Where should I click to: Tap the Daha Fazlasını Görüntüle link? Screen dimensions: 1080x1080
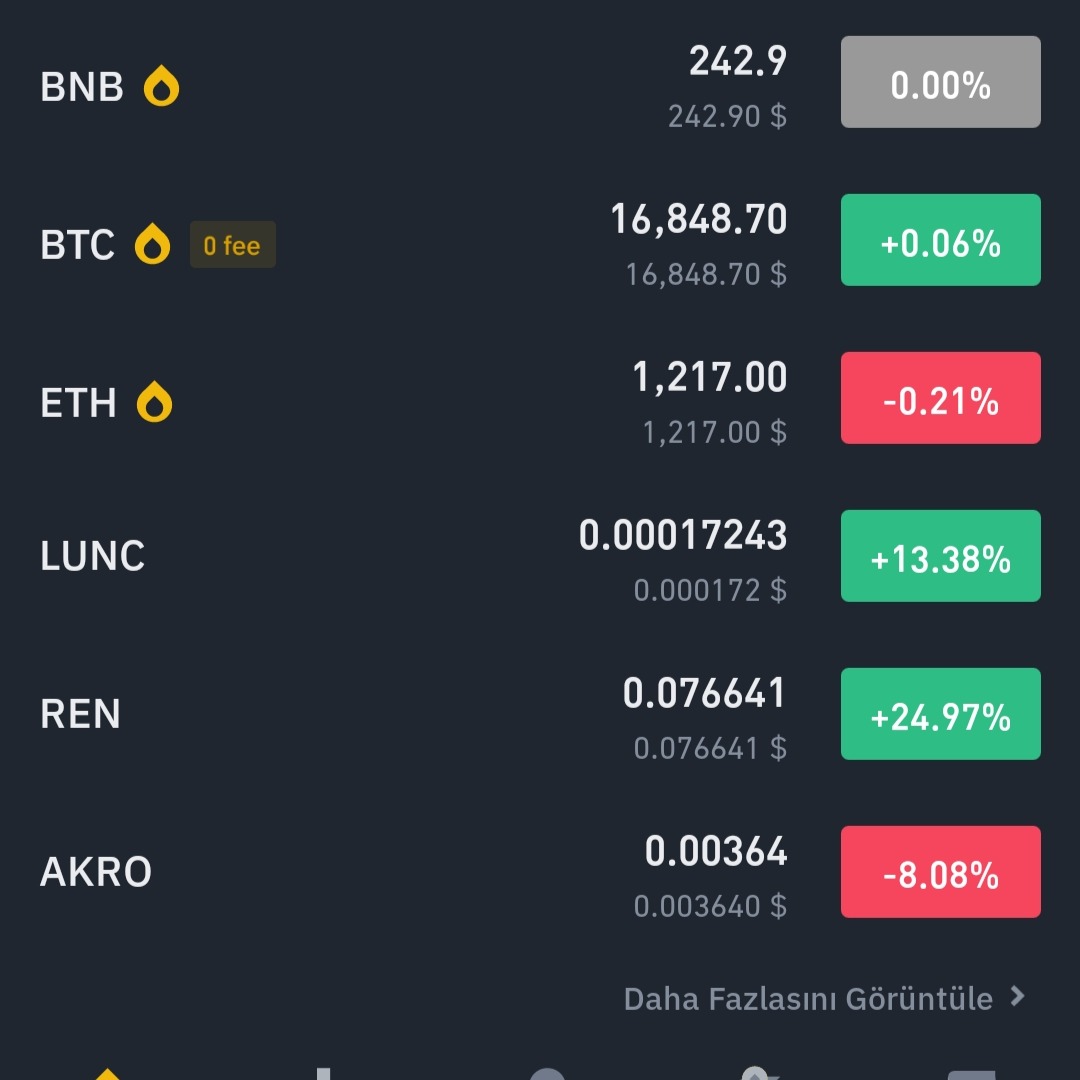(808, 998)
